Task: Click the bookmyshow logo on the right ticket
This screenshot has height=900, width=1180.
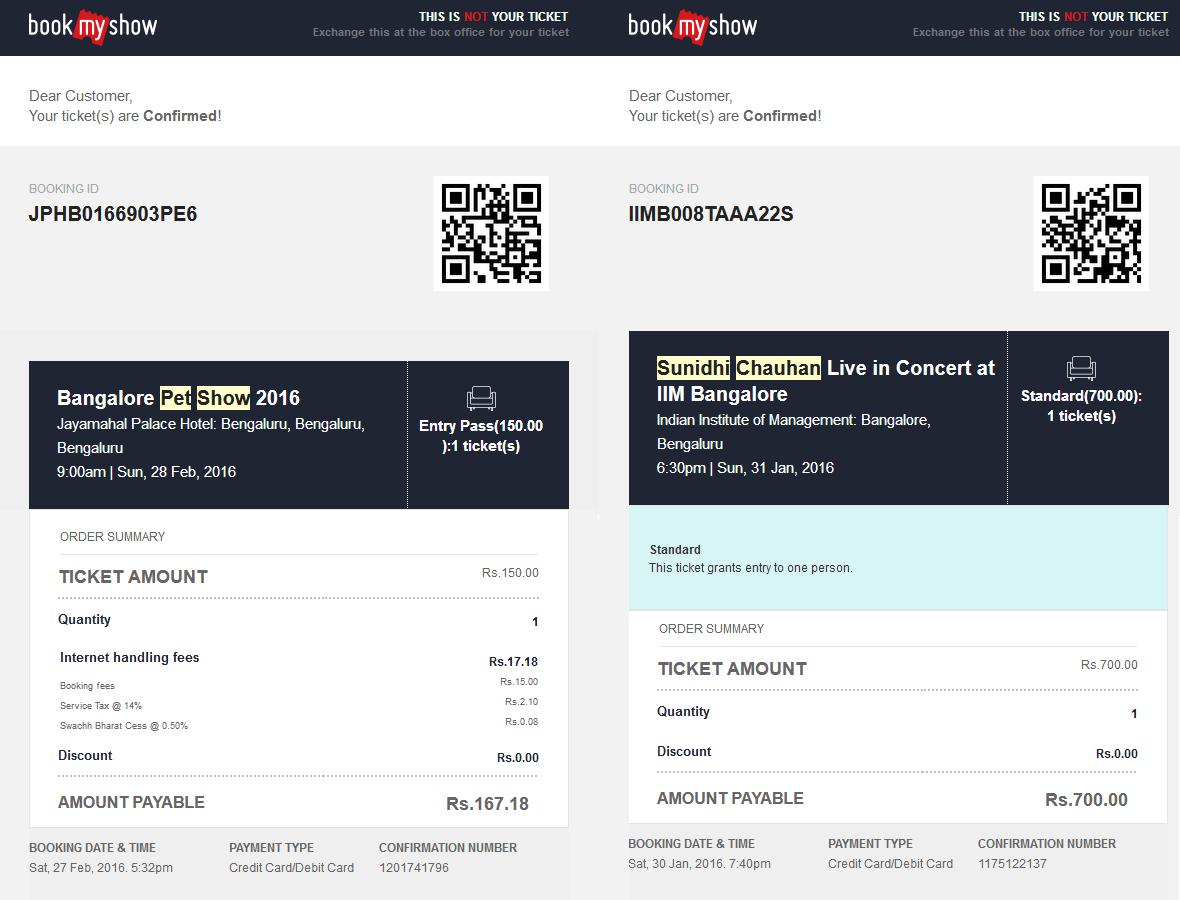Action: (x=692, y=26)
